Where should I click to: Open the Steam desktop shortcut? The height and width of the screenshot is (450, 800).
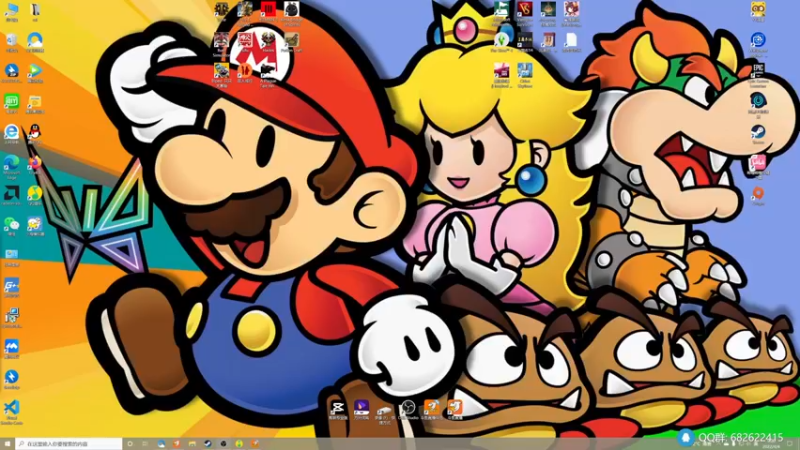coord(758,132)
